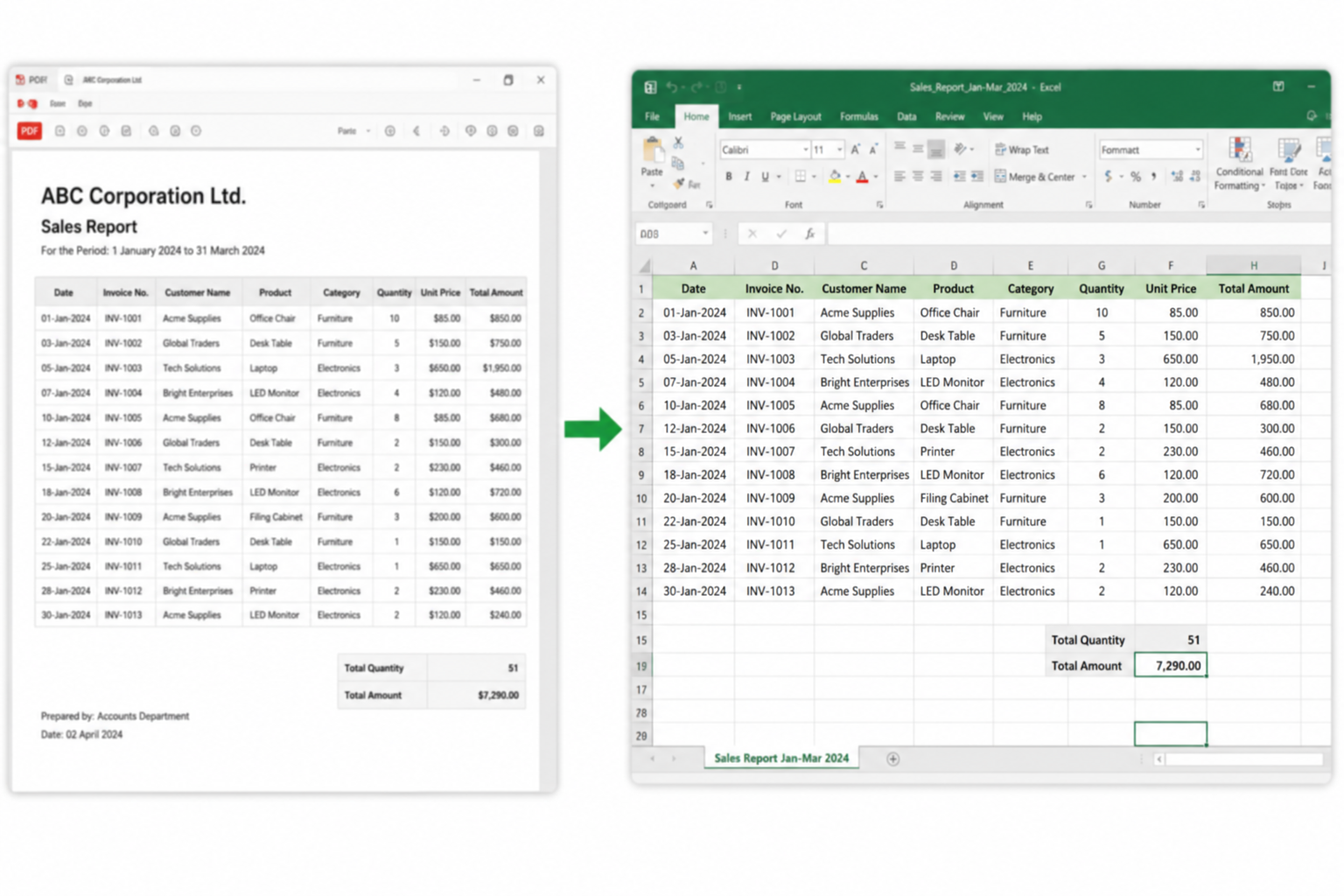Apply Percent Style format
This screenshot has width=1344, height=896.
pos(1136,177)
